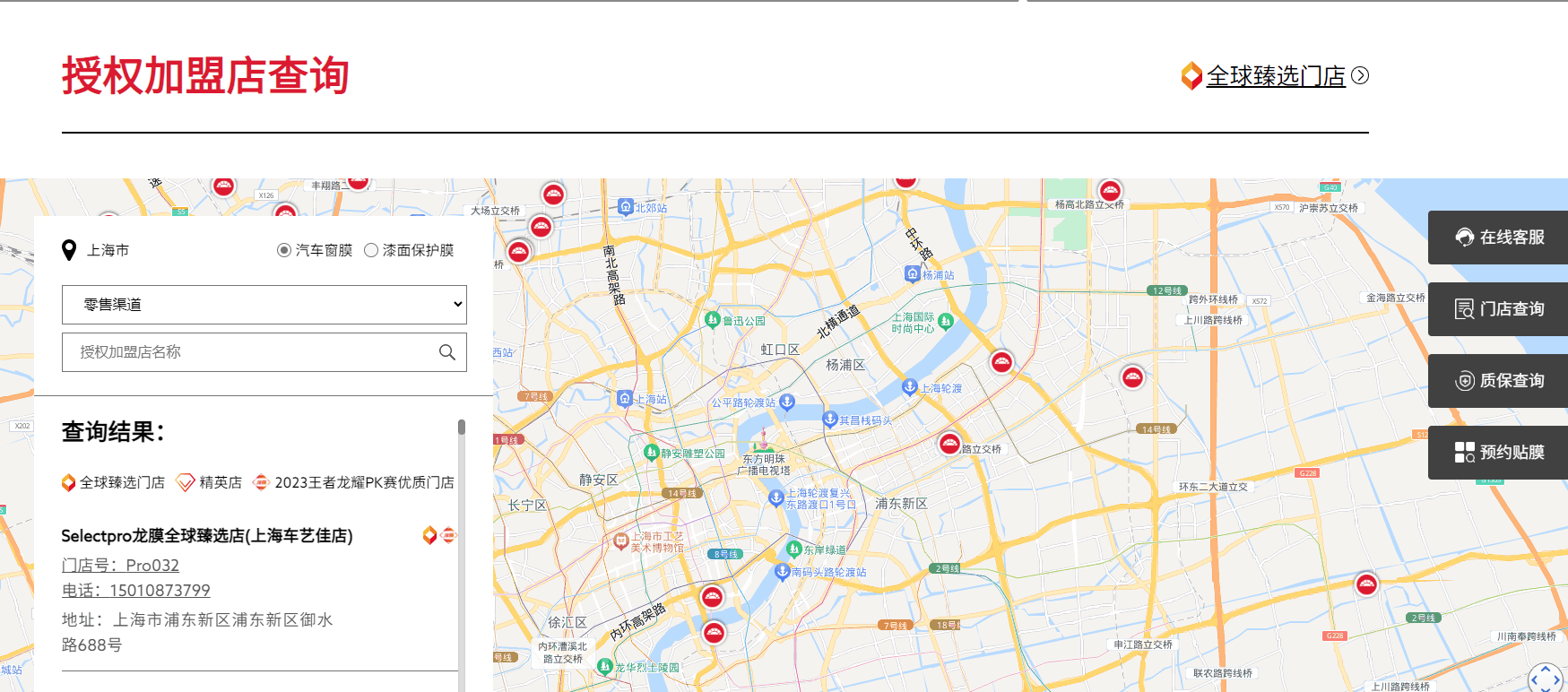Image resolution: width=1568 pixels, height=692 pixels.
Task: Select the 漆面保护膜 radio option
Action: (371, 250)
